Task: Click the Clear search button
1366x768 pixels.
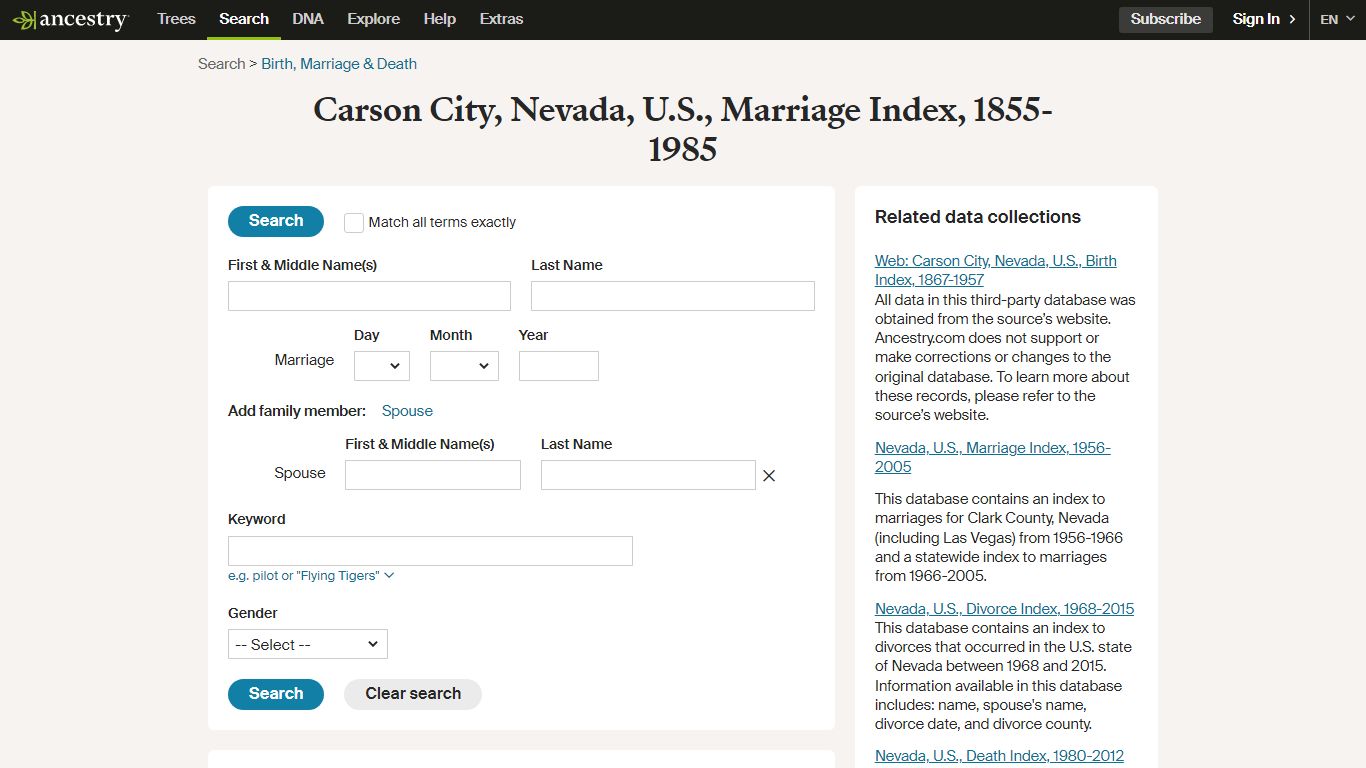Action: tap(413, 694)
